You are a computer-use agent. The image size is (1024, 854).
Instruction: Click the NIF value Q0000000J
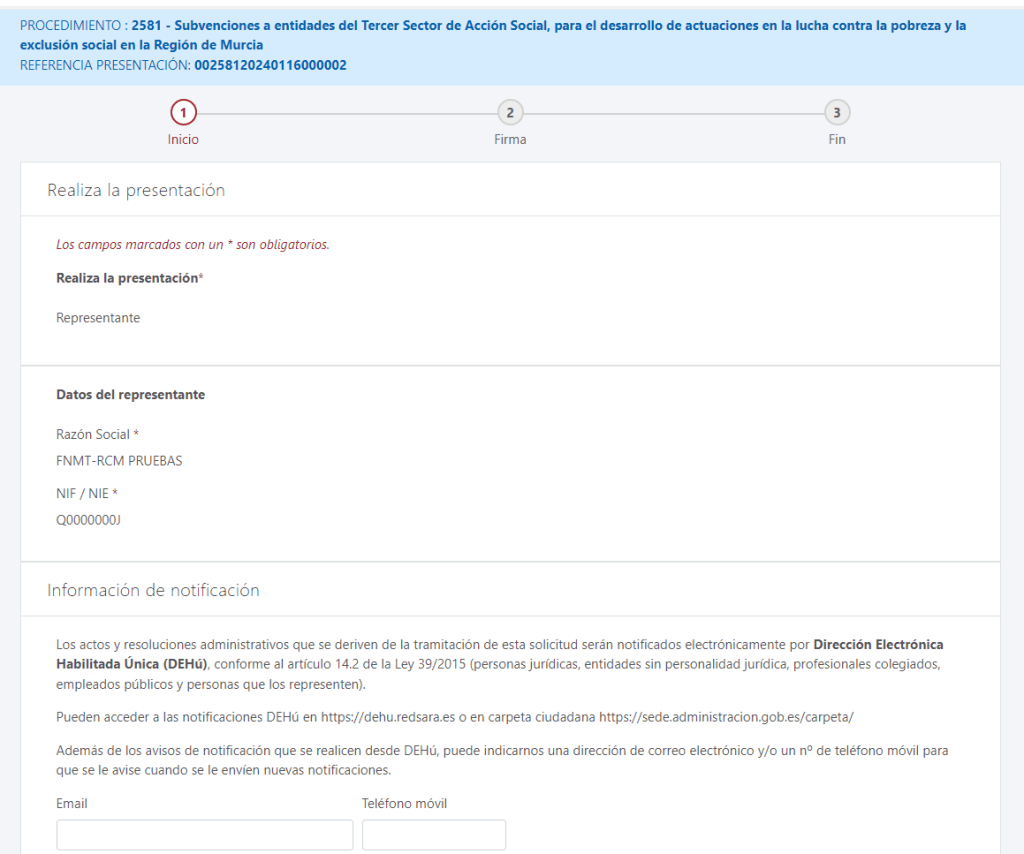[89, 520]
